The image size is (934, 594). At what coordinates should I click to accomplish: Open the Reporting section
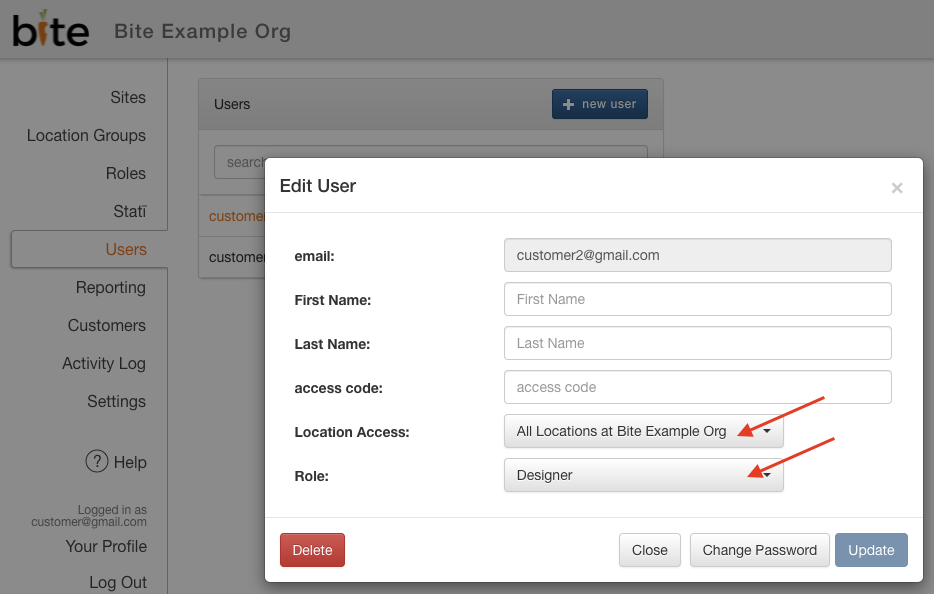click(x=111, y=287)
